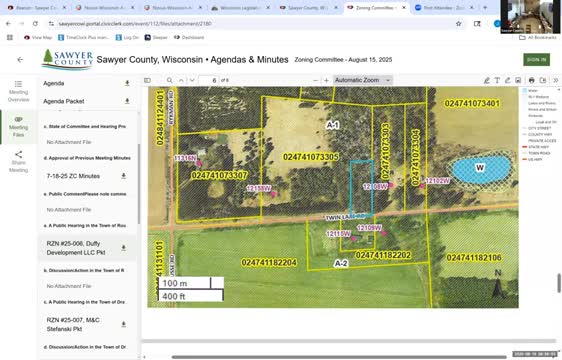Download the 7-18-25 ZC Minutes
The height and width of the screenshot is (360, 562).
tap(123, 176)
